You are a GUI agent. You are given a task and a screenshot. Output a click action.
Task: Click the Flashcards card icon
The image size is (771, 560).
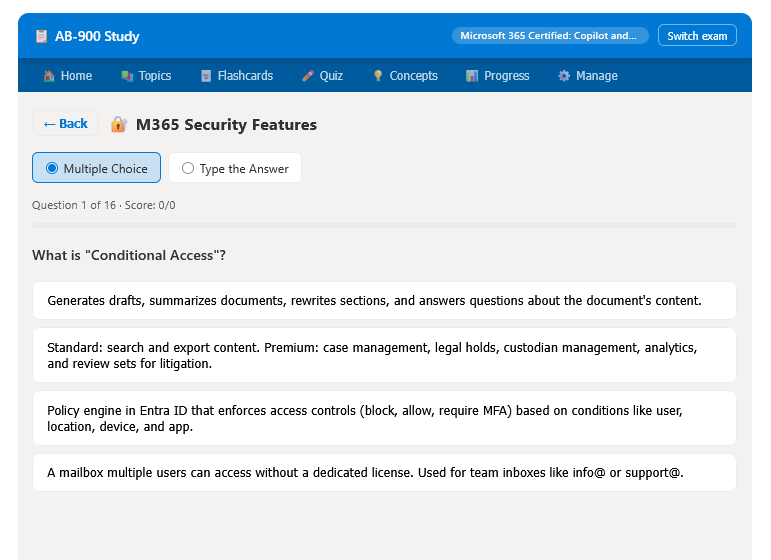(206, 76)
